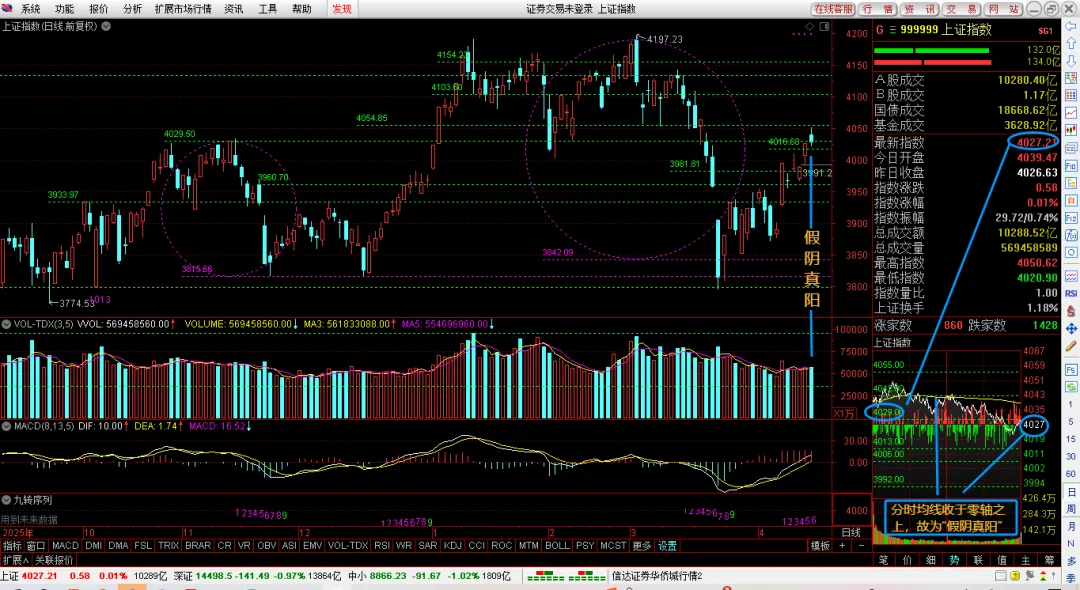Open the candlestick chart icon
The height and width of the screenshot is (590, 1080).
(1071, 129)
